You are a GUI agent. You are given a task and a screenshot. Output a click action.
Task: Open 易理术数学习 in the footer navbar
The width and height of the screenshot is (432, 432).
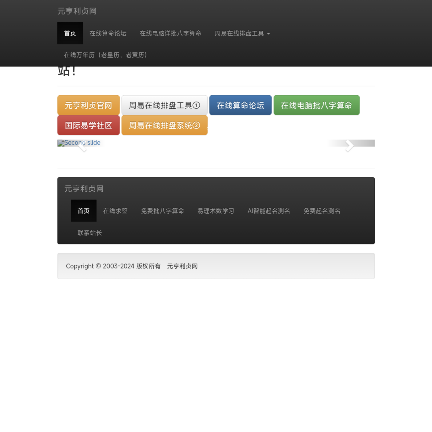[x=216, y=211]
